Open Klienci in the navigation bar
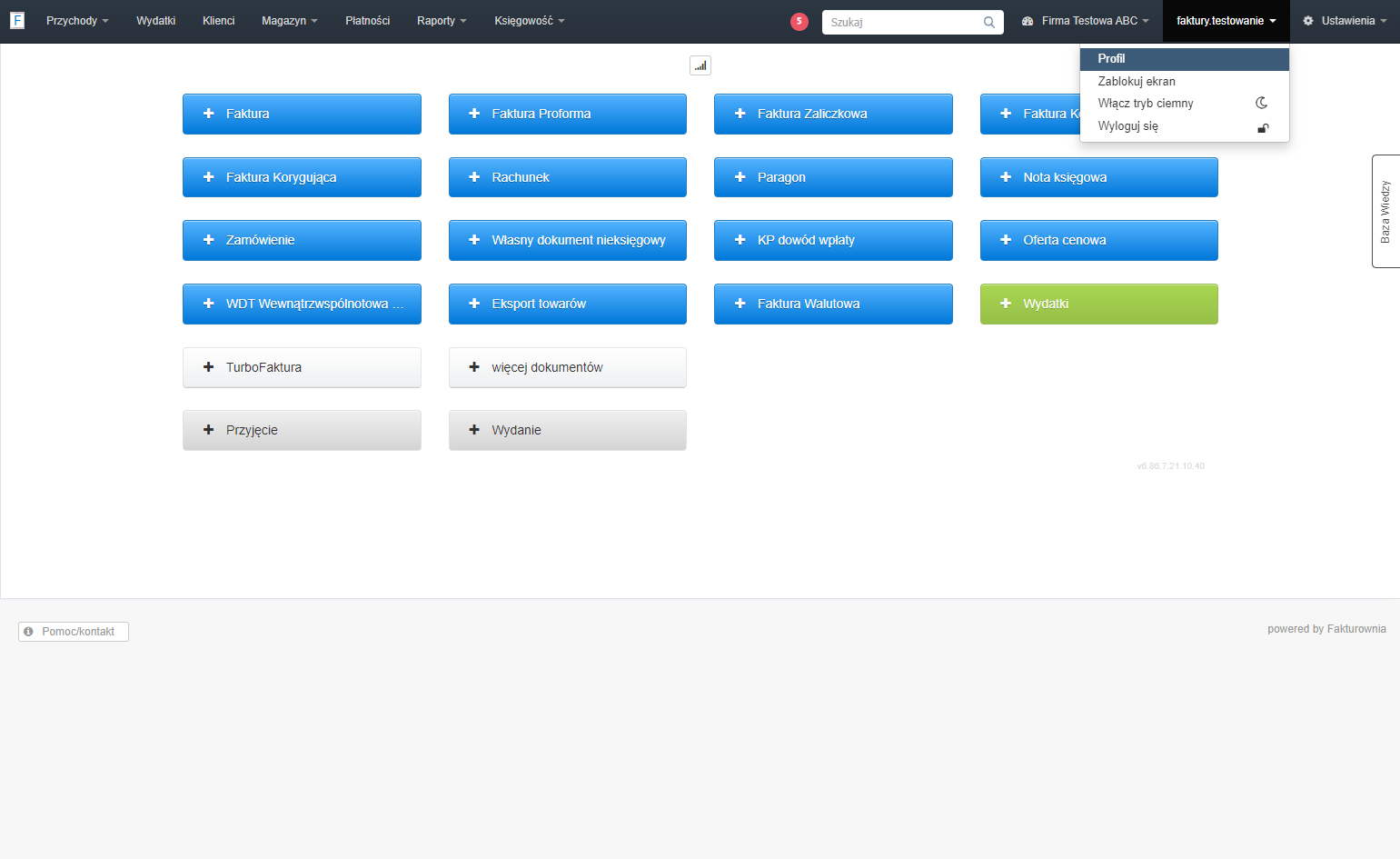The image size is (1400, 859). point(219,21)
